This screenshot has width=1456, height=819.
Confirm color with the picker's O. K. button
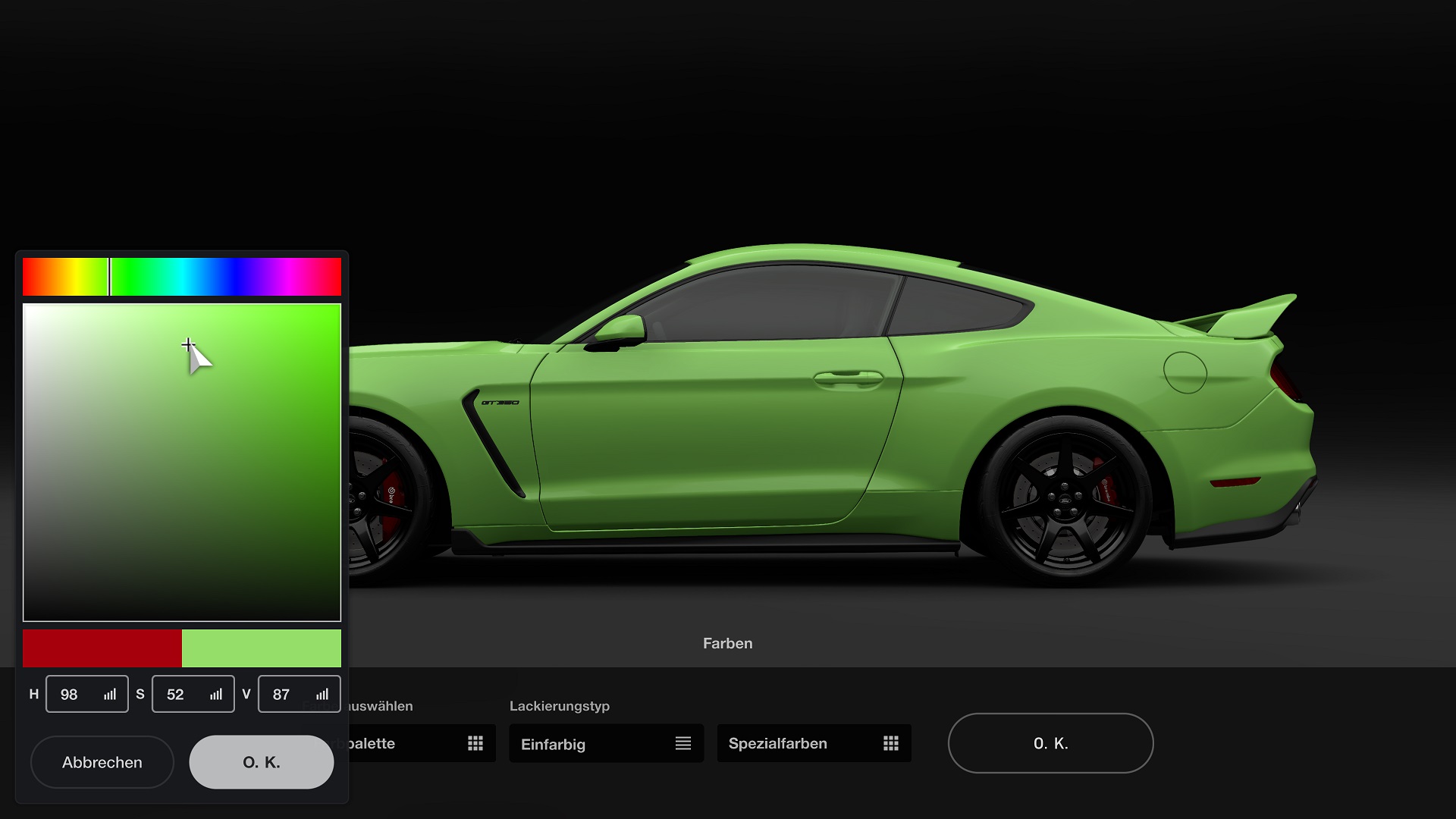coord(261,762)
